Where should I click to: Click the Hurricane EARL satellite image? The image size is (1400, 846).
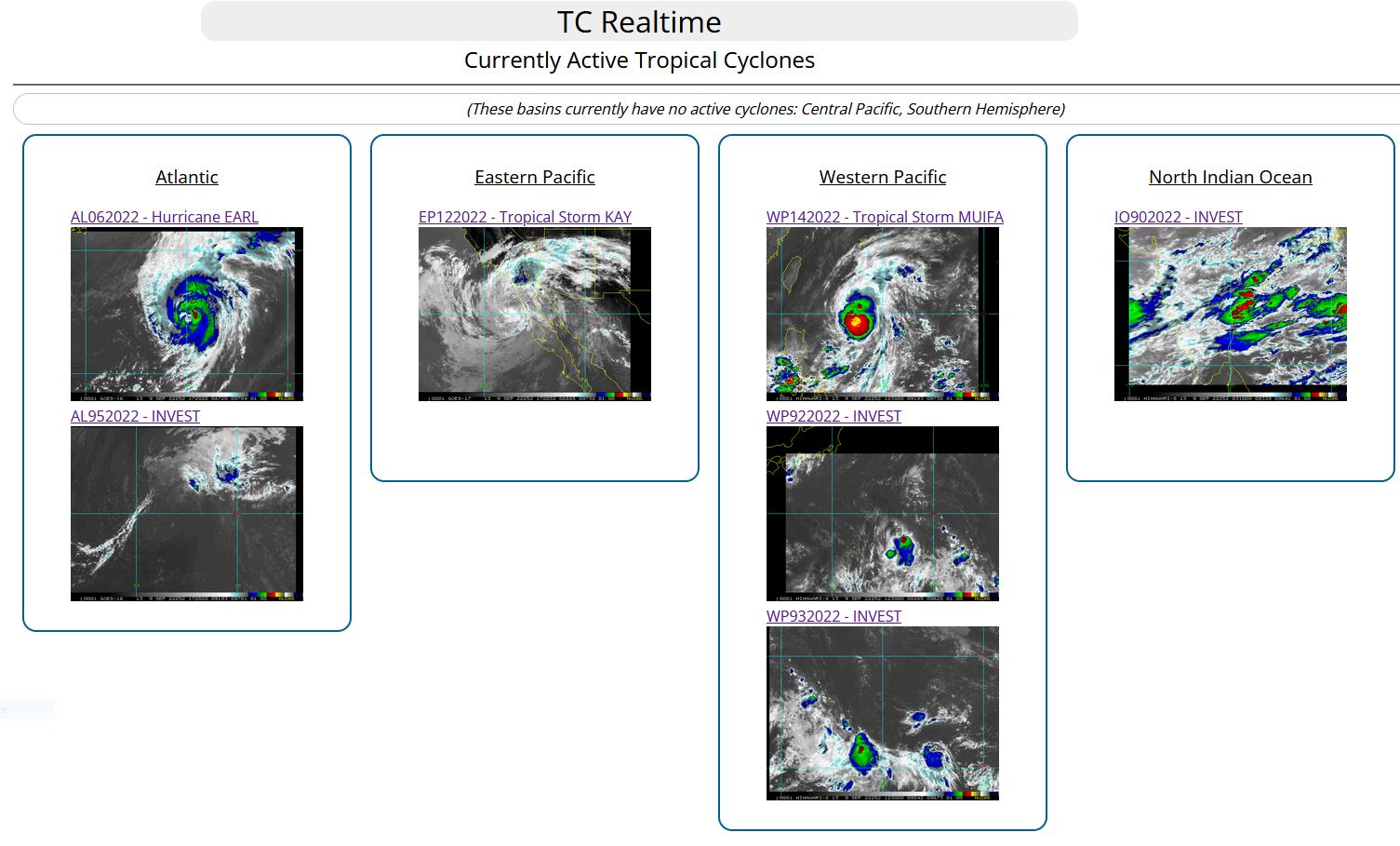(x=187, y=314)
